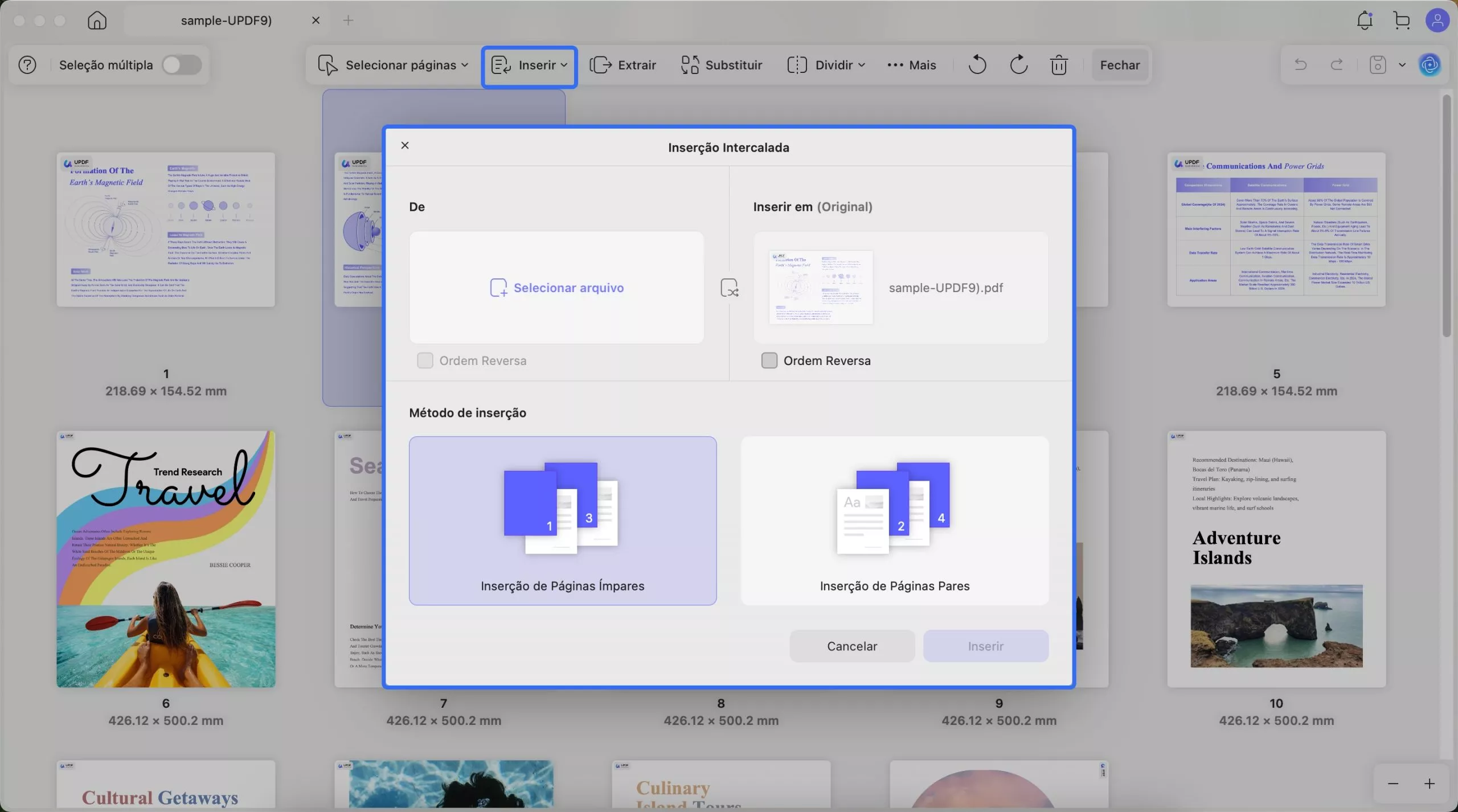This screenshot has height=812, width=1458.
Task: Expand the Selecionar páginas dropdown
Action: coord(393,65)
